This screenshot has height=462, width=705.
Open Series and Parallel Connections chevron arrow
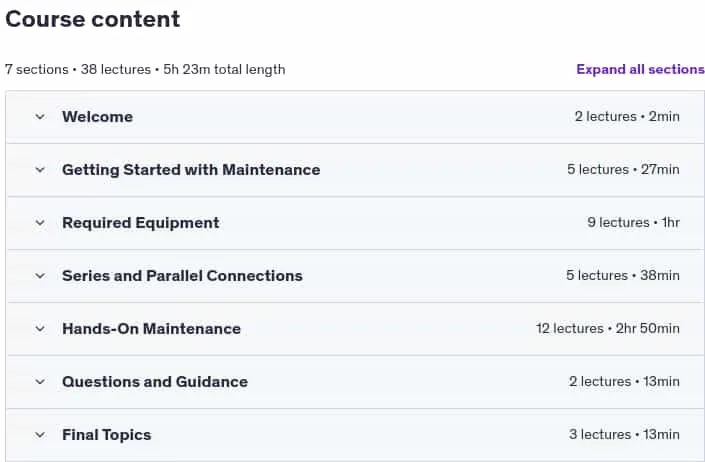tap(40, 276)
